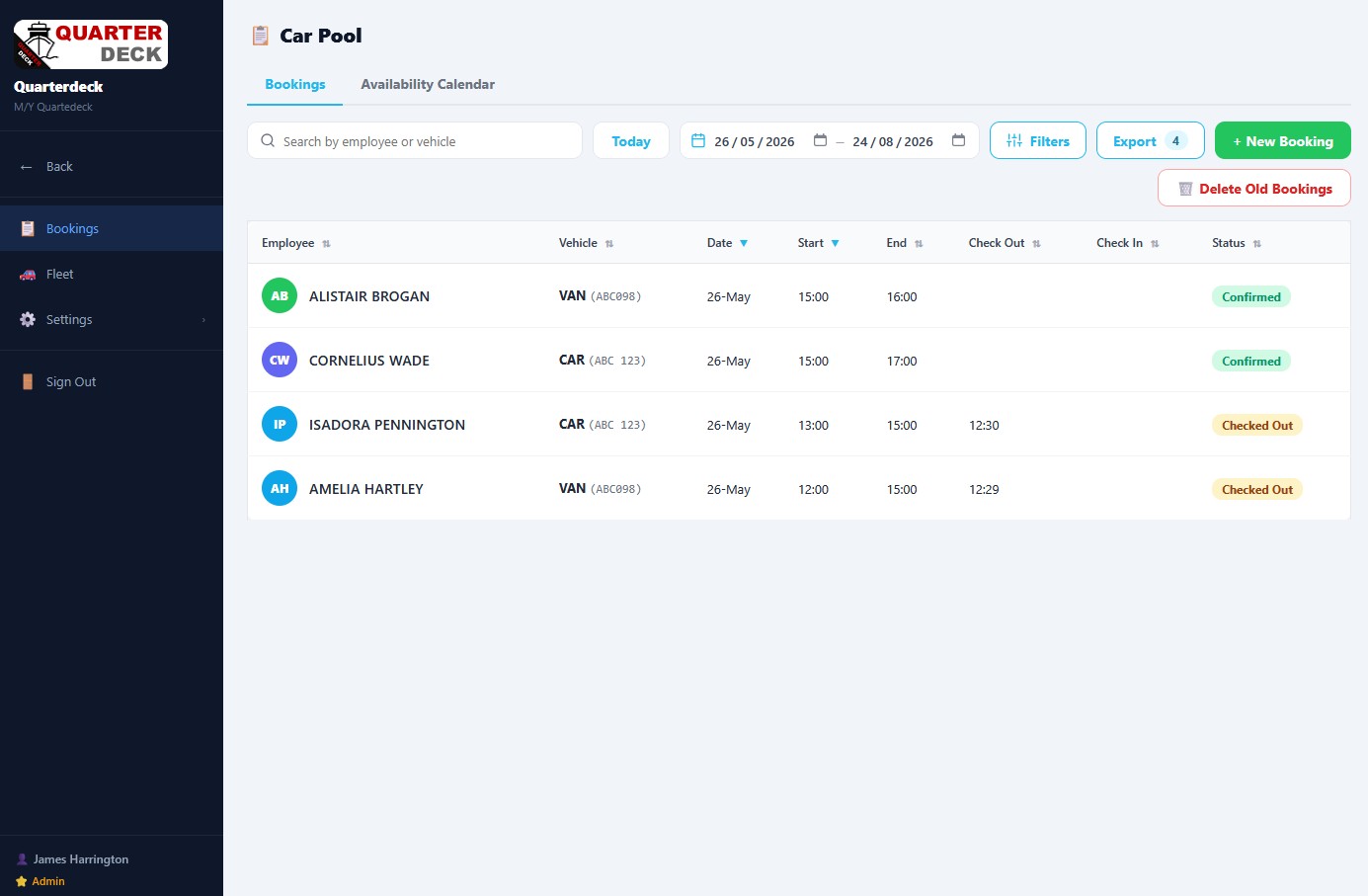The height and width of the screenshot is (896, 1368).
Task: Click check out time 12:30
Action: (x=984, y=425)
